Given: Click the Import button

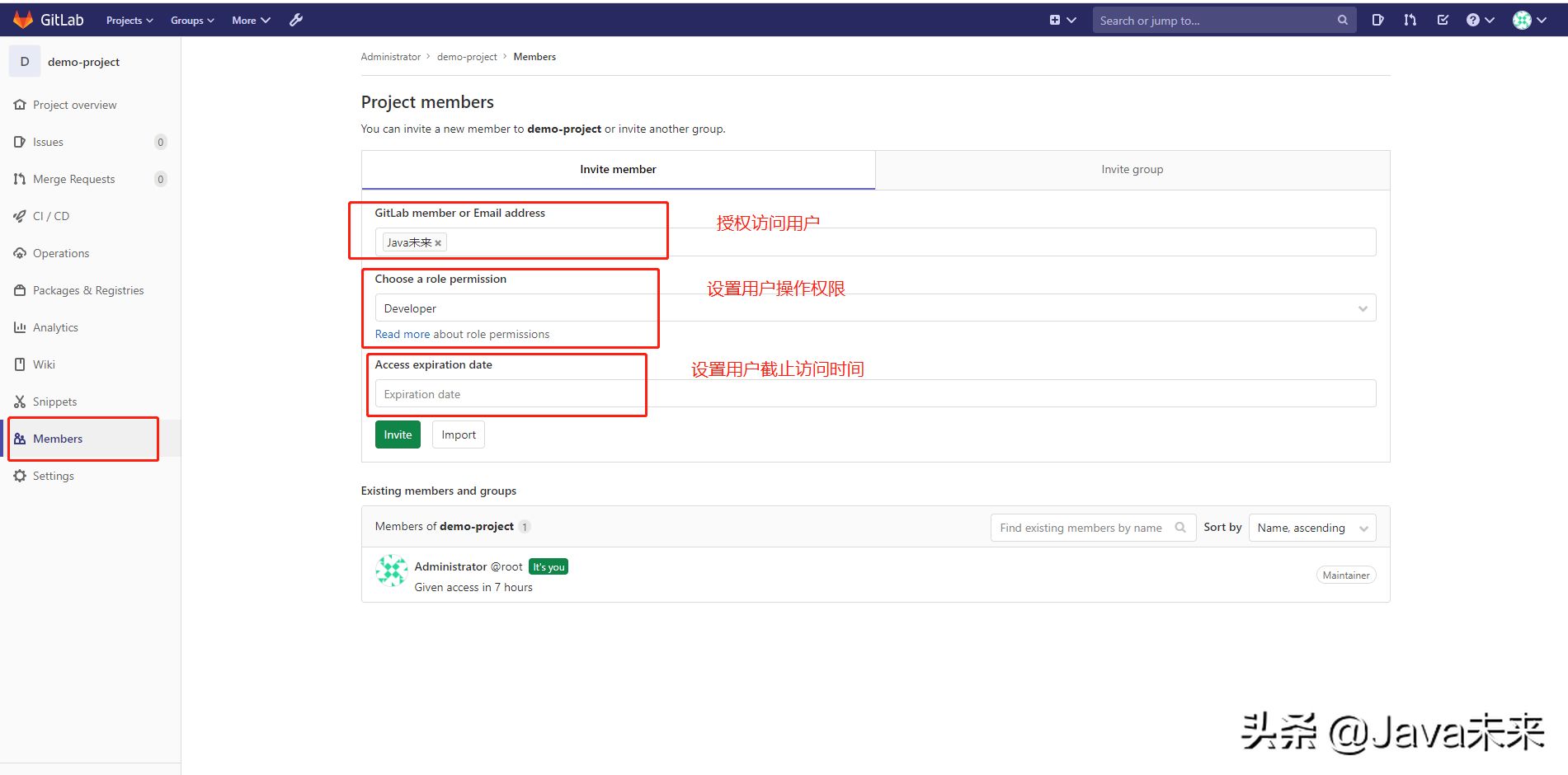Looking at the screenshot, I should (459, 434).
